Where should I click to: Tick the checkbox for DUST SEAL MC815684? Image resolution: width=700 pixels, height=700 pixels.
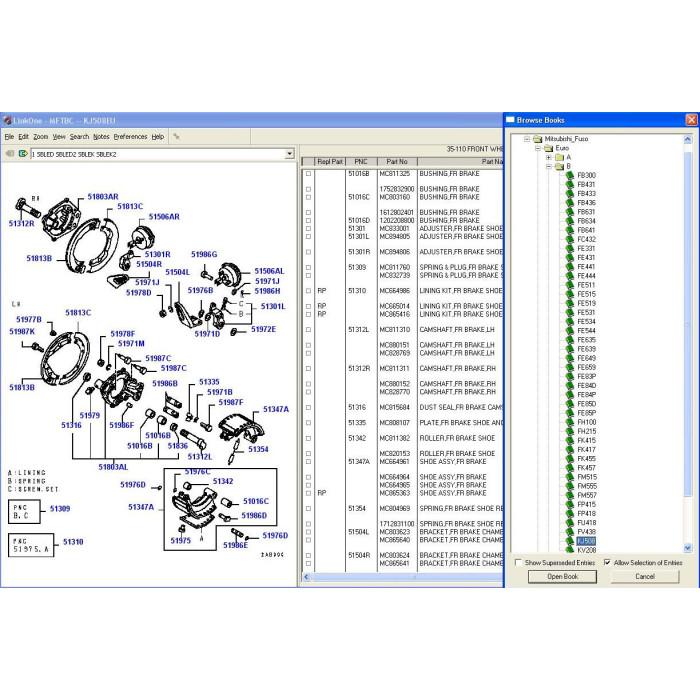(x=308, y=408)
